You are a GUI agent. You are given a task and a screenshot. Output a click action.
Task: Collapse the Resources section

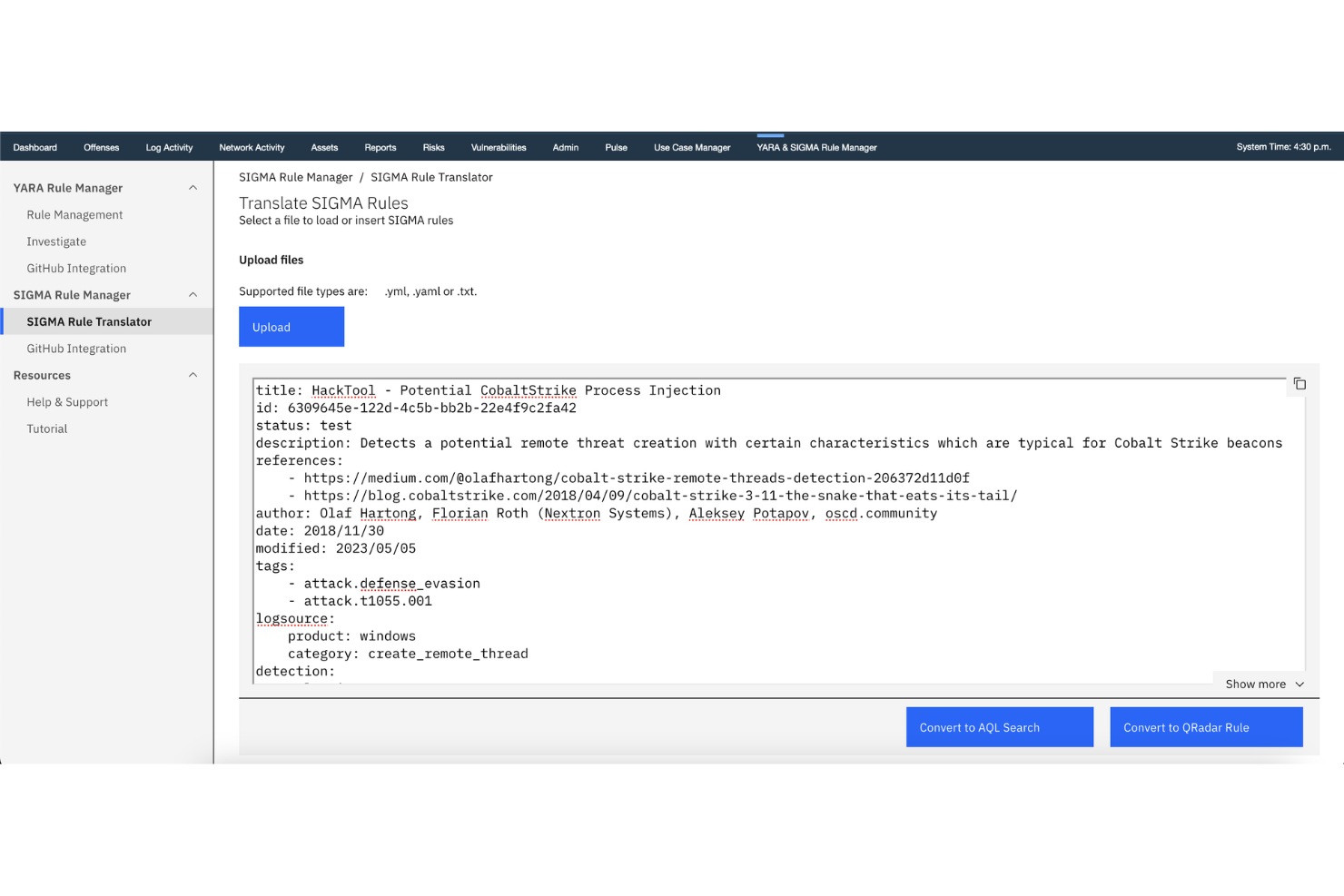[x=193, y=375]
